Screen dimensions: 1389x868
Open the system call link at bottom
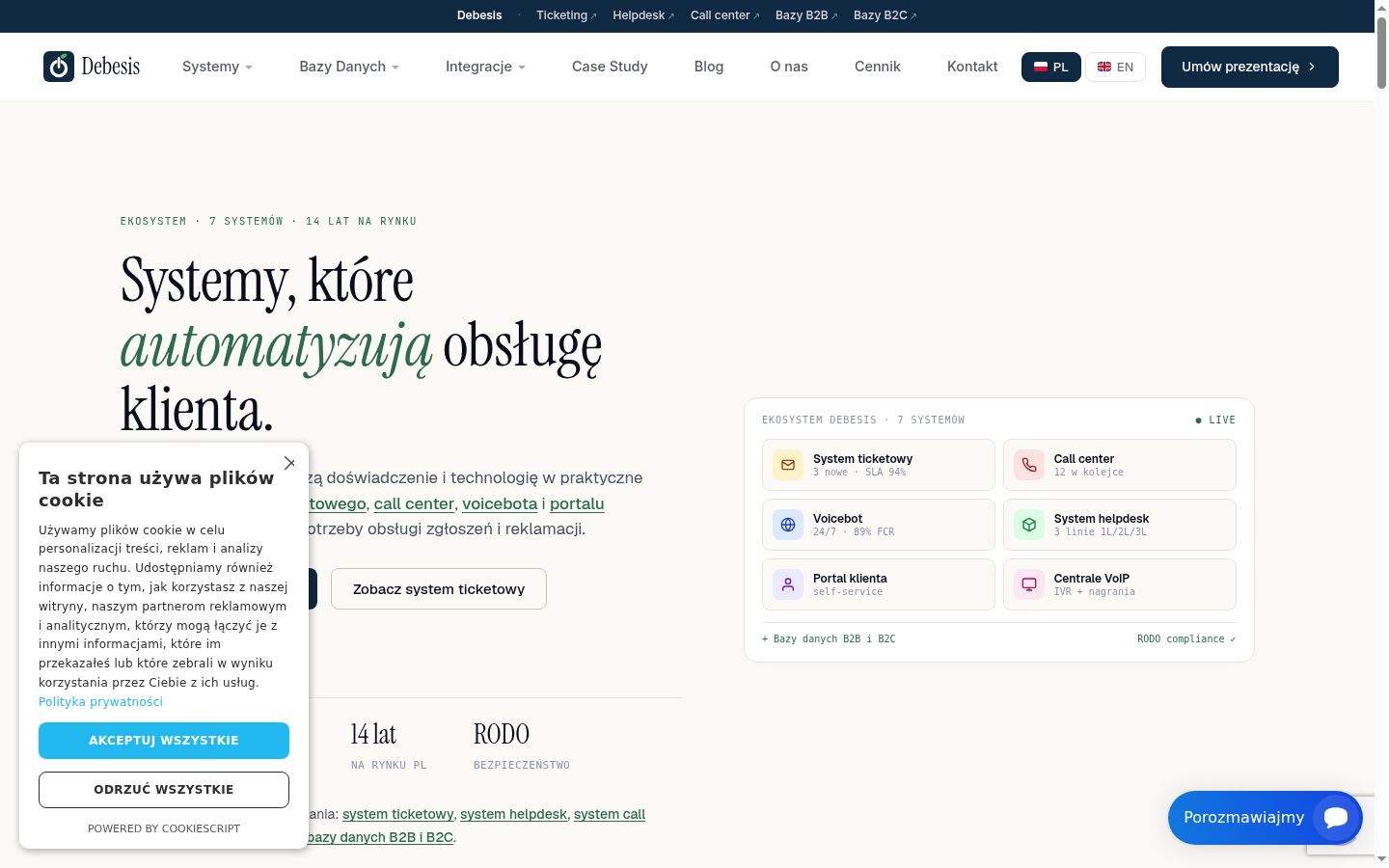coord(610,814)
